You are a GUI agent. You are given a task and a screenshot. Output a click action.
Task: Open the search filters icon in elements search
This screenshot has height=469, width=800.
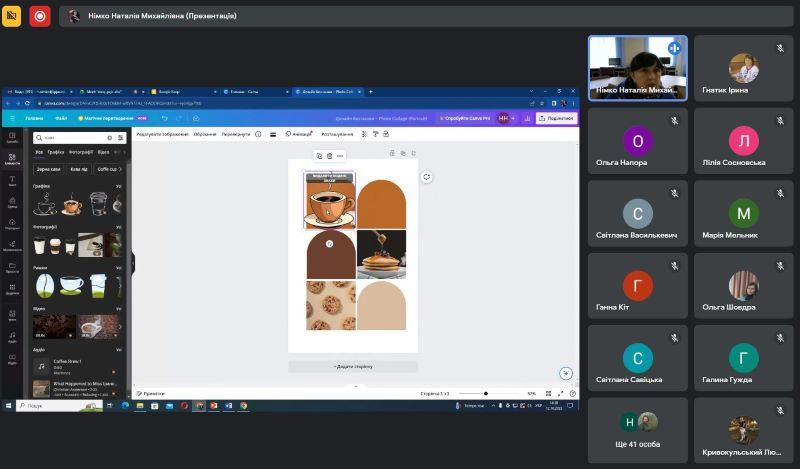[120, 138]
